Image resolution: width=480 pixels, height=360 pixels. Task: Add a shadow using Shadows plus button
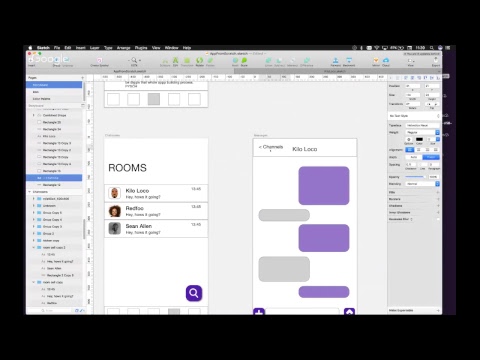[x=438, y=206]
